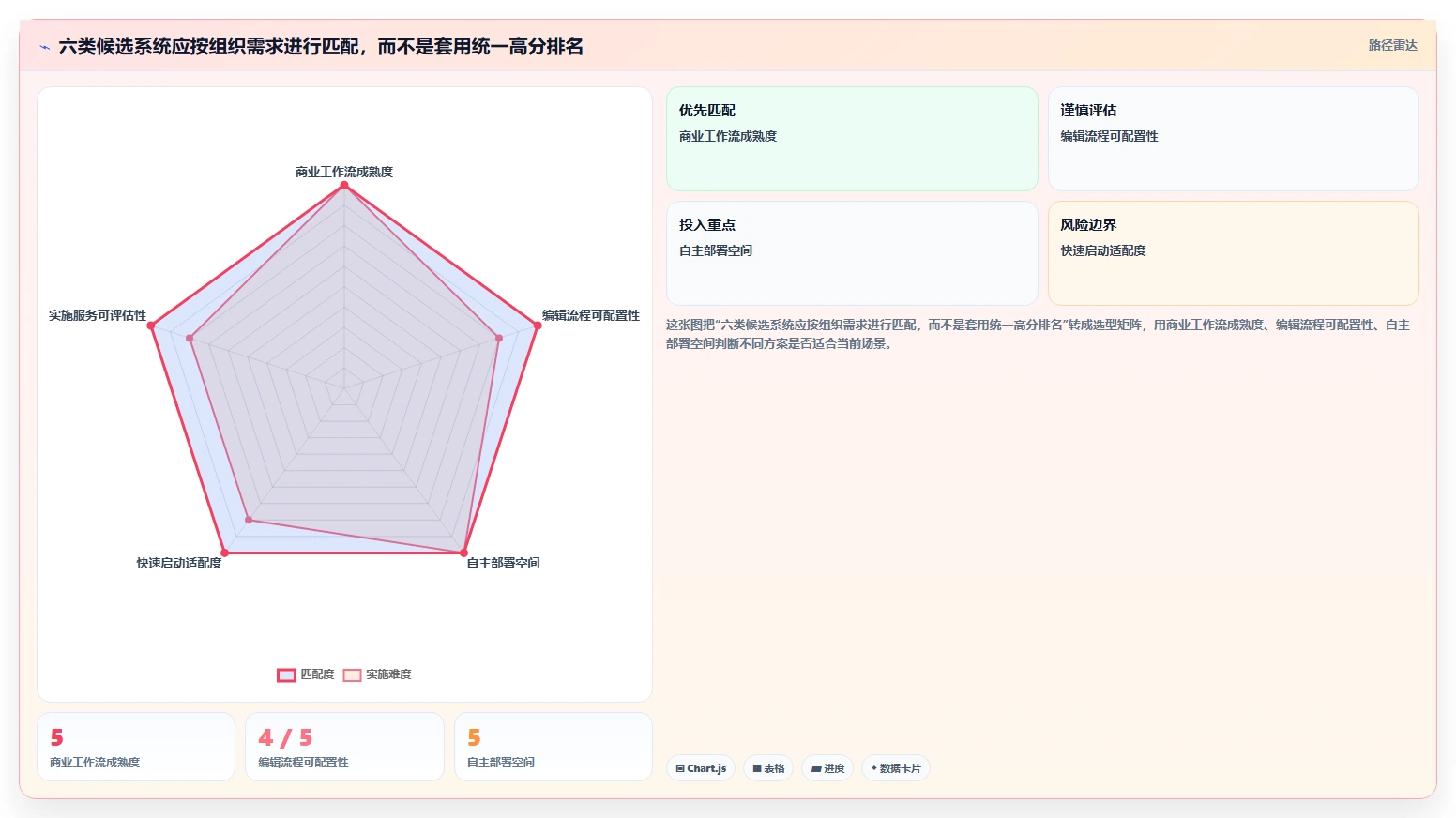This screenshot has height=818, width=1456.
Task: Select the outer radar point at 快速启动适配度
Action: 224,553
